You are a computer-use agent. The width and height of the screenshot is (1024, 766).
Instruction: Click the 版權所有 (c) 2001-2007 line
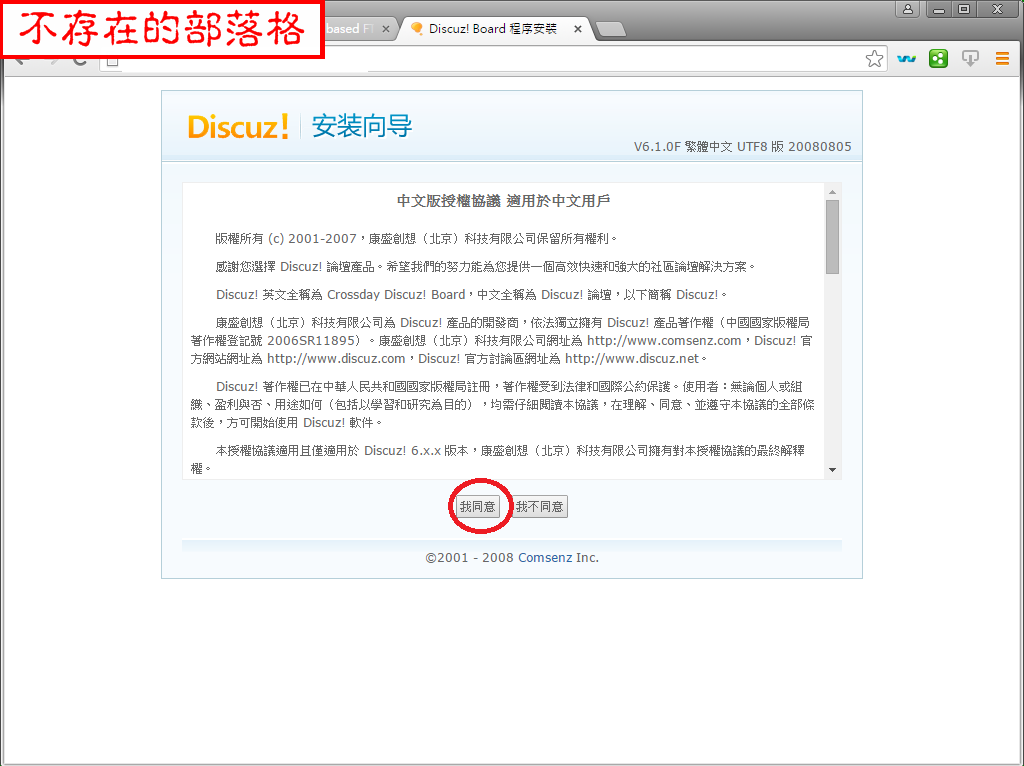pyautogui.click(x=416, y=239)
